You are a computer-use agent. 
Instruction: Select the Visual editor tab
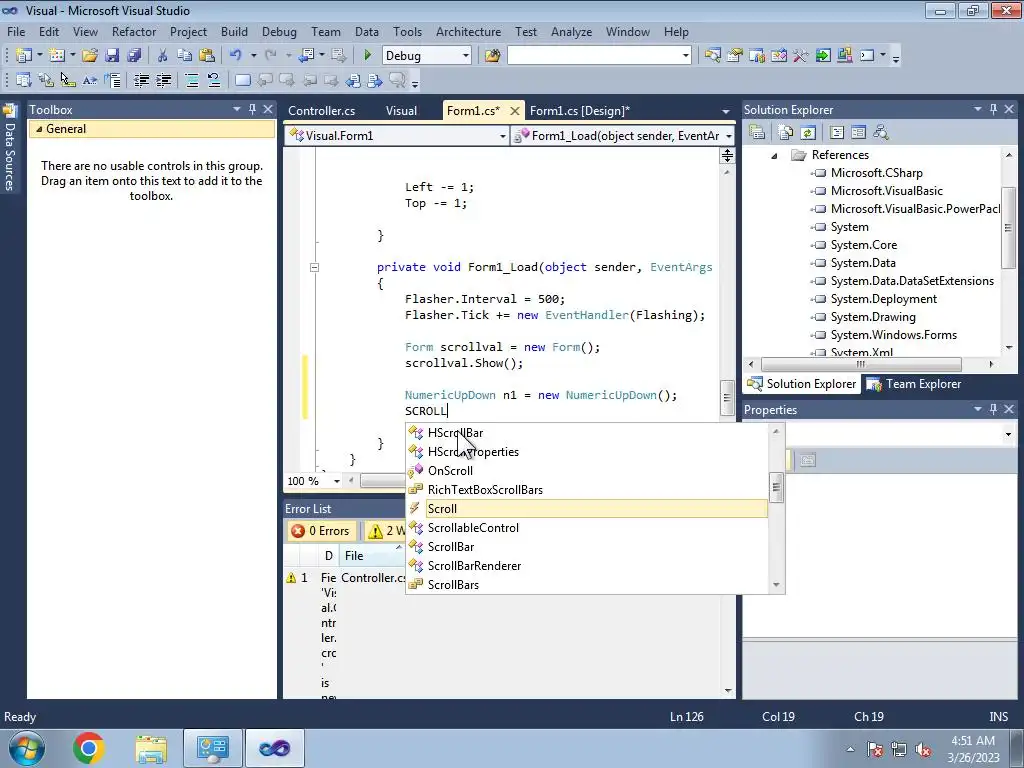401,110
